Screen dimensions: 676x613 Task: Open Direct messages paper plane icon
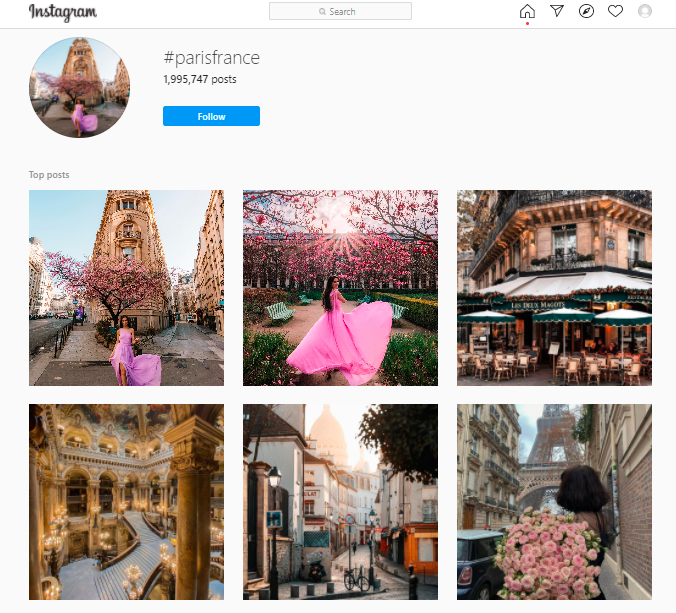(x=557, y=11)
